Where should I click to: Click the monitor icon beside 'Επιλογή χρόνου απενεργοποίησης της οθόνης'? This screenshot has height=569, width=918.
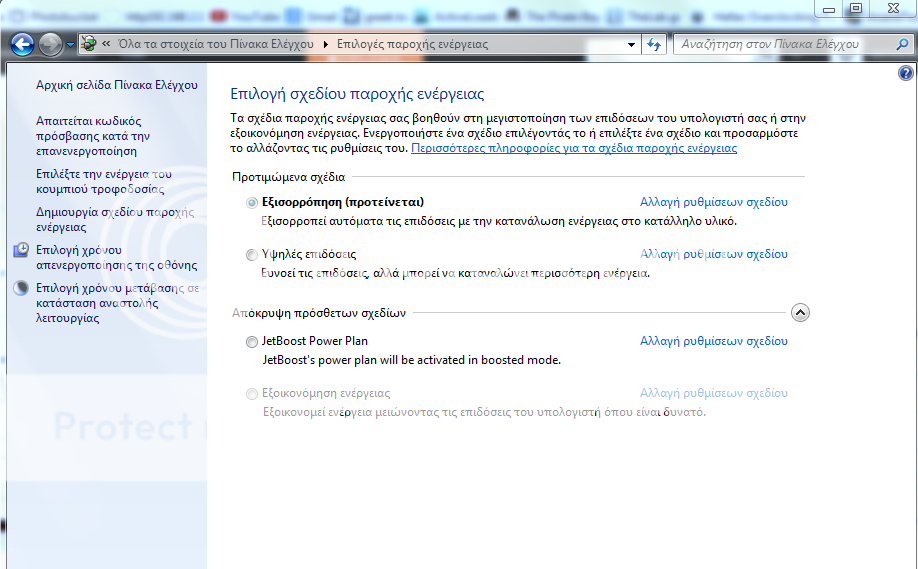[x=21, y=250]
